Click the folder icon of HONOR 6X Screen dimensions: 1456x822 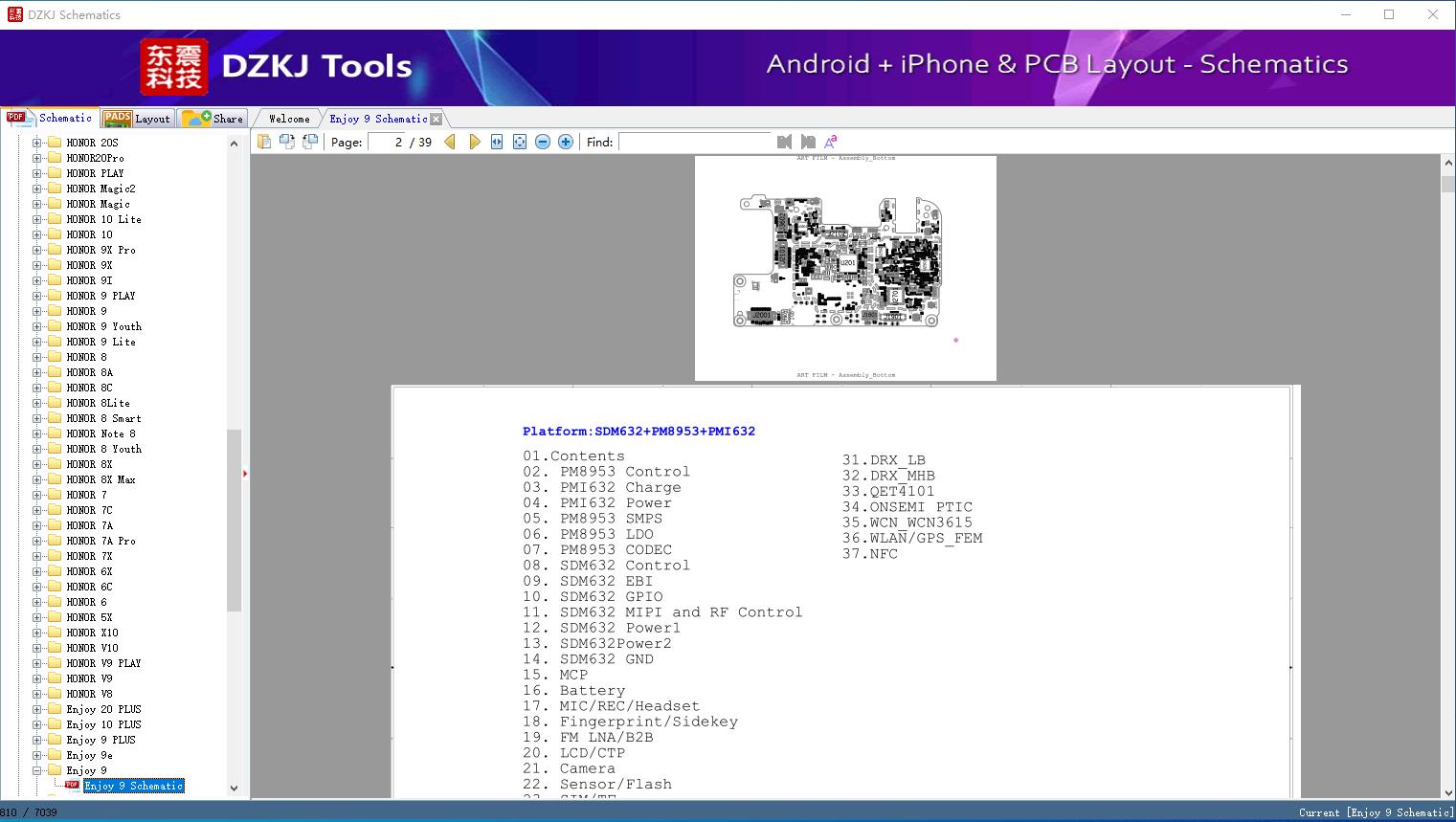click(x=55, y=571)
